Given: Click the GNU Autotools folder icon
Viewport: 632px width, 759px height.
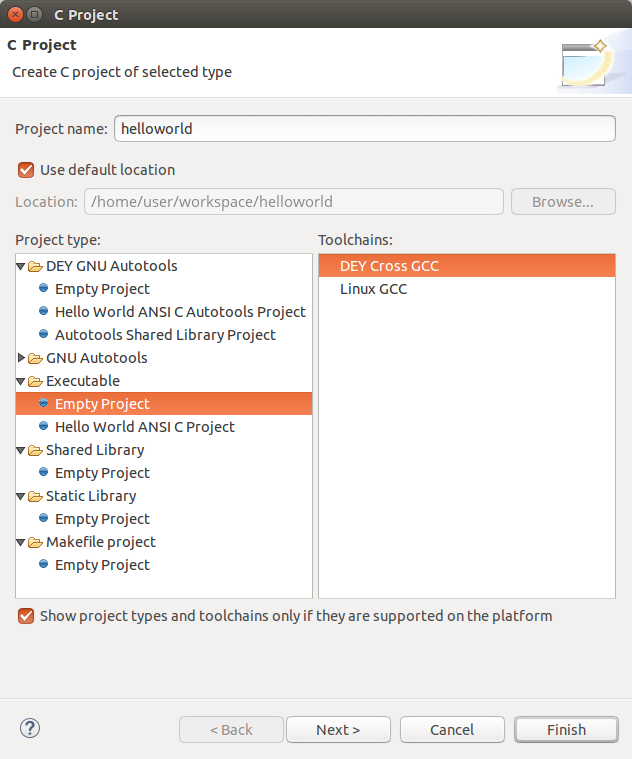Looking at the screenshot, I should (36, 358).
